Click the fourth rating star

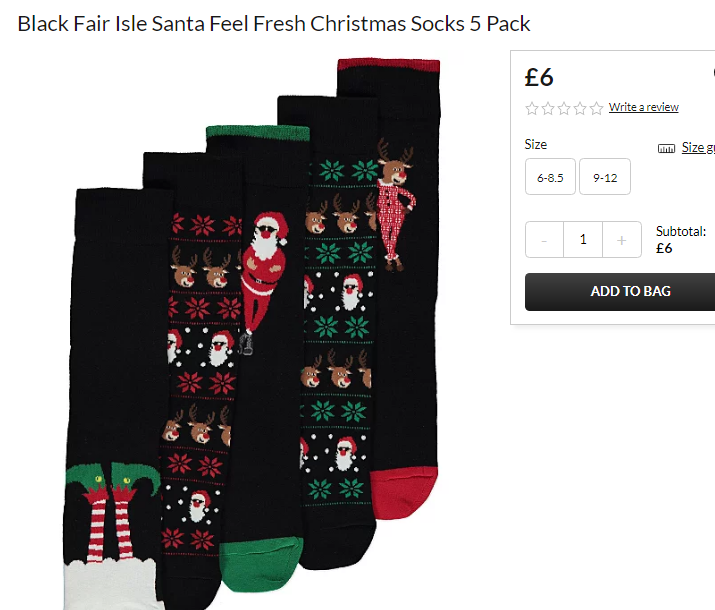580,109
